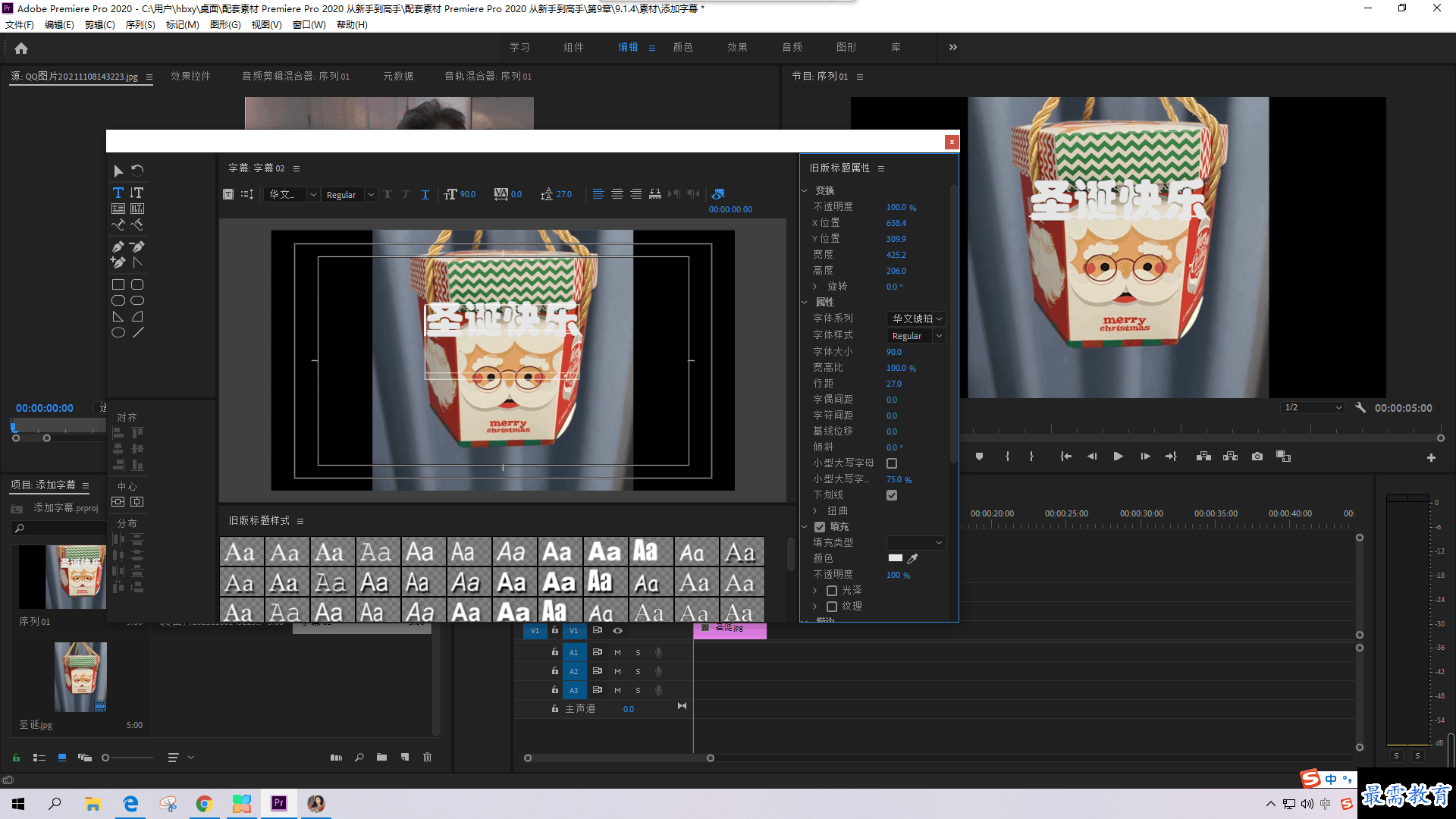Play the program monitor
The image size is (1456, 819).
1118,457
